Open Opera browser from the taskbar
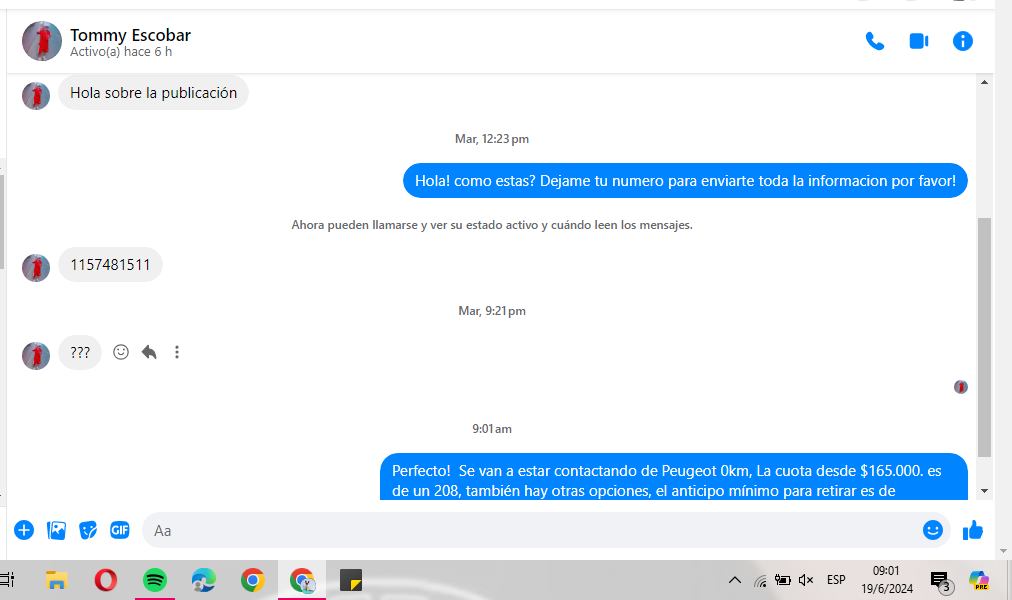 [106, 580]
